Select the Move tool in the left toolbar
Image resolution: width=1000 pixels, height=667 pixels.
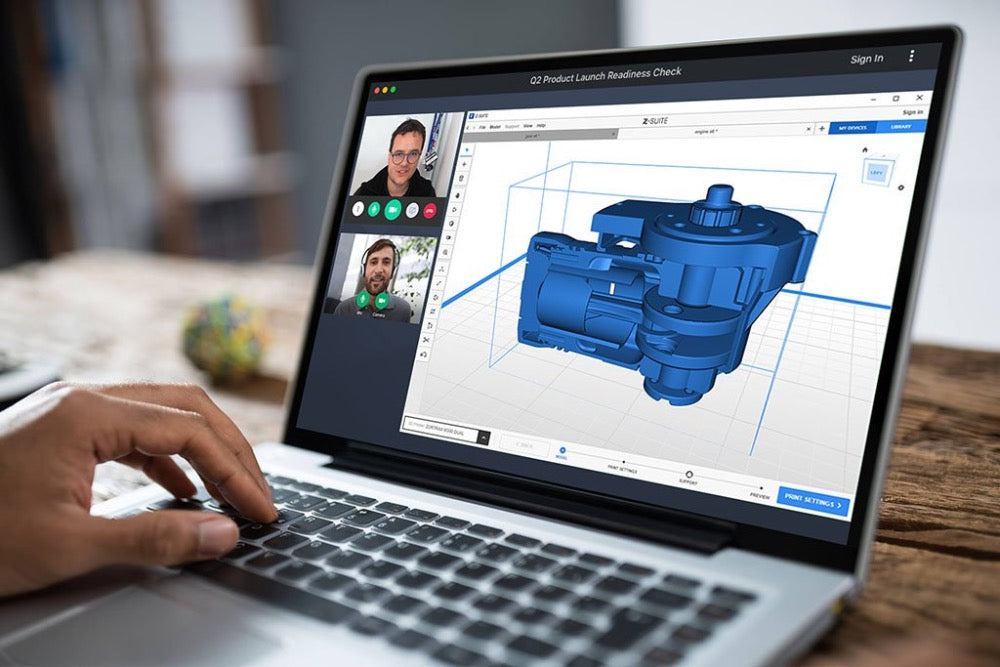tap(455, 195)
